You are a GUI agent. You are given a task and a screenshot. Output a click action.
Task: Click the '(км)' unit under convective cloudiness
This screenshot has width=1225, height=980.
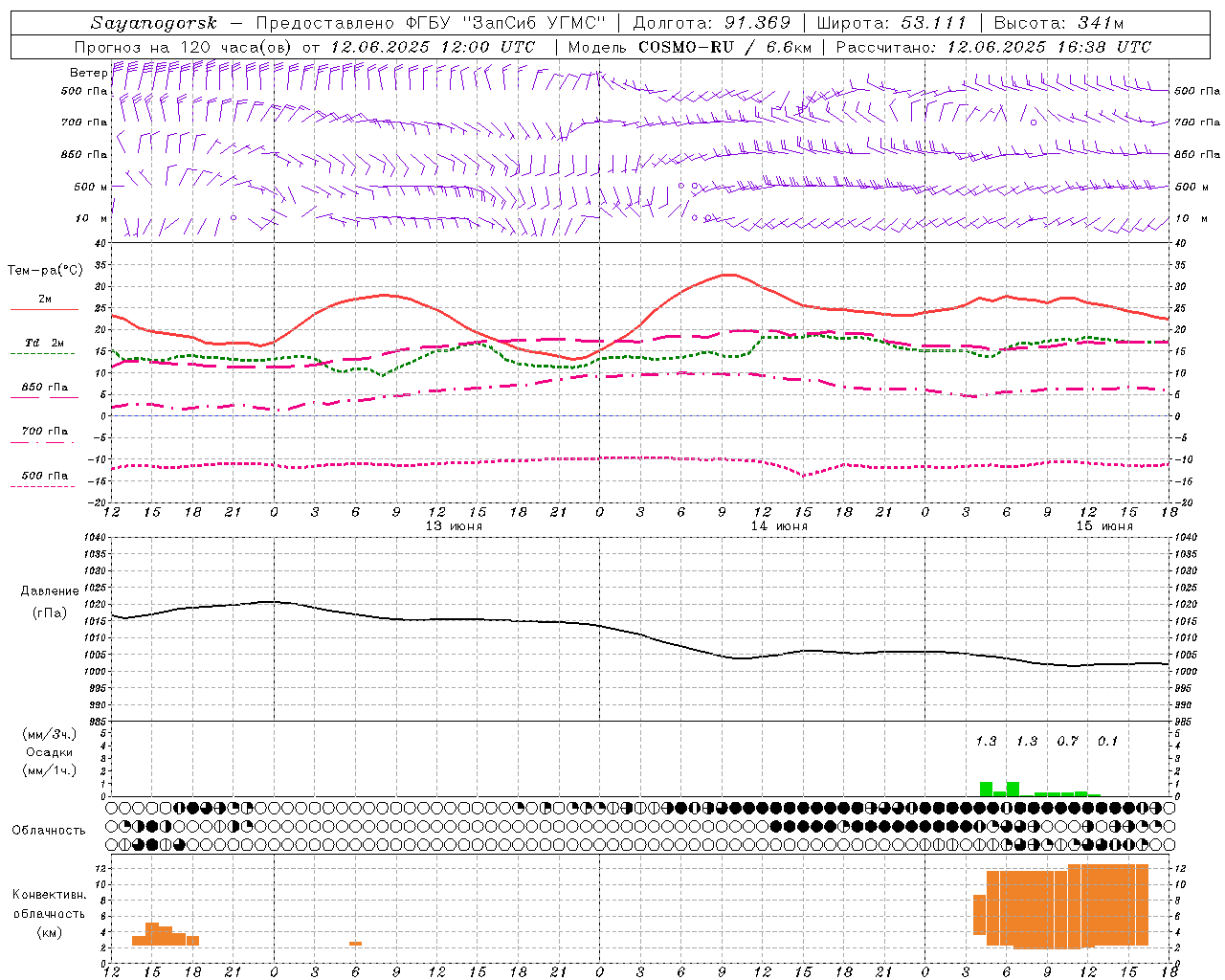coord(50,933)
